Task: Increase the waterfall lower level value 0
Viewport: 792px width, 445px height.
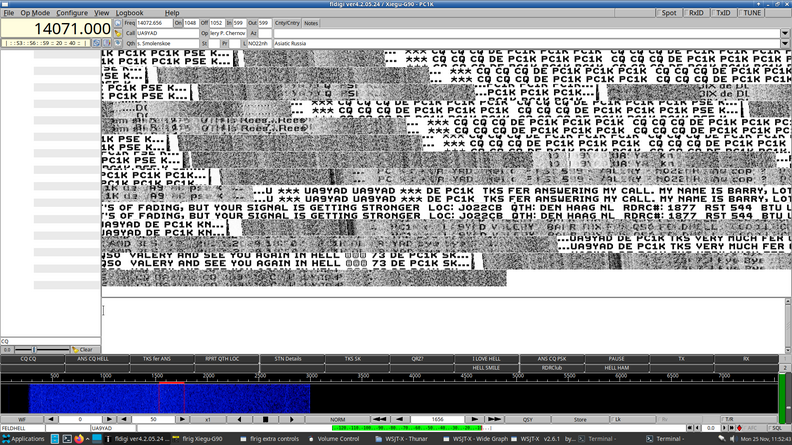Action: pos(109,419)
